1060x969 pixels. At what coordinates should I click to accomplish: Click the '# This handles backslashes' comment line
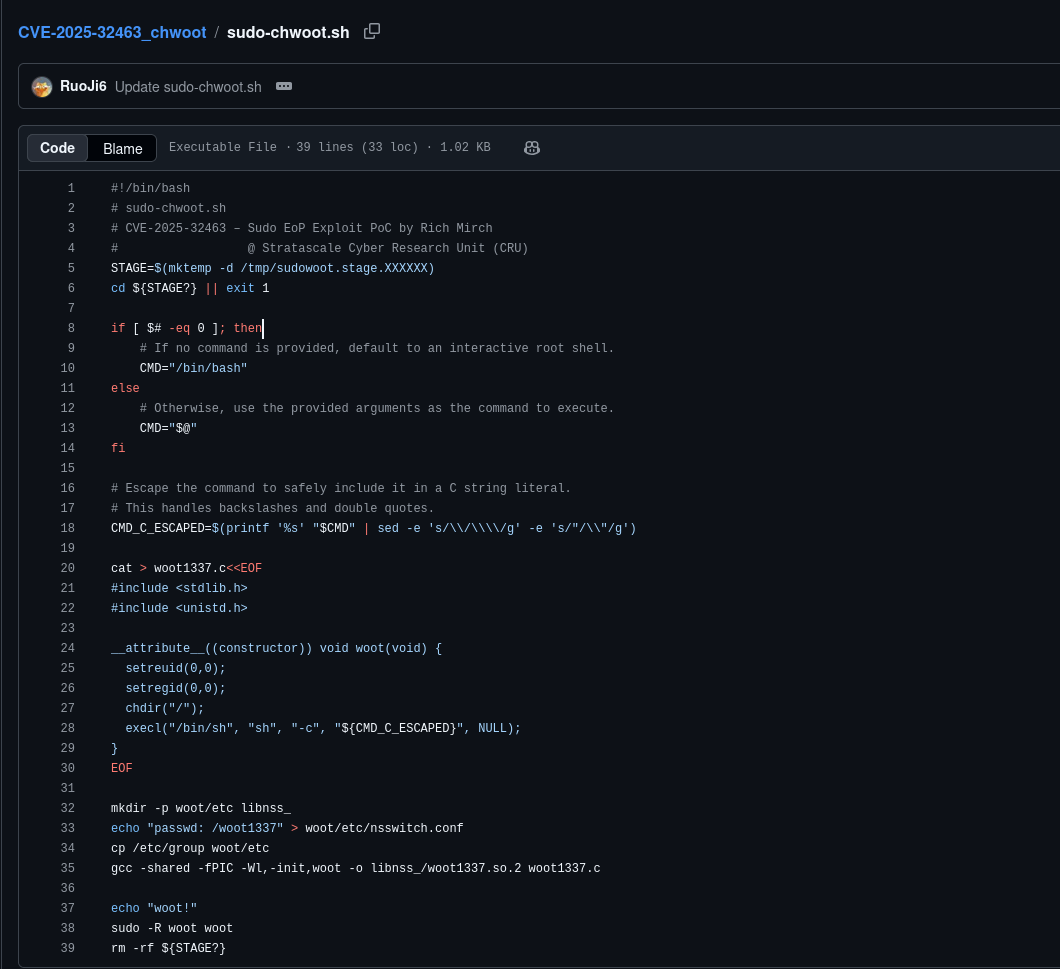[x=272, y=508]
